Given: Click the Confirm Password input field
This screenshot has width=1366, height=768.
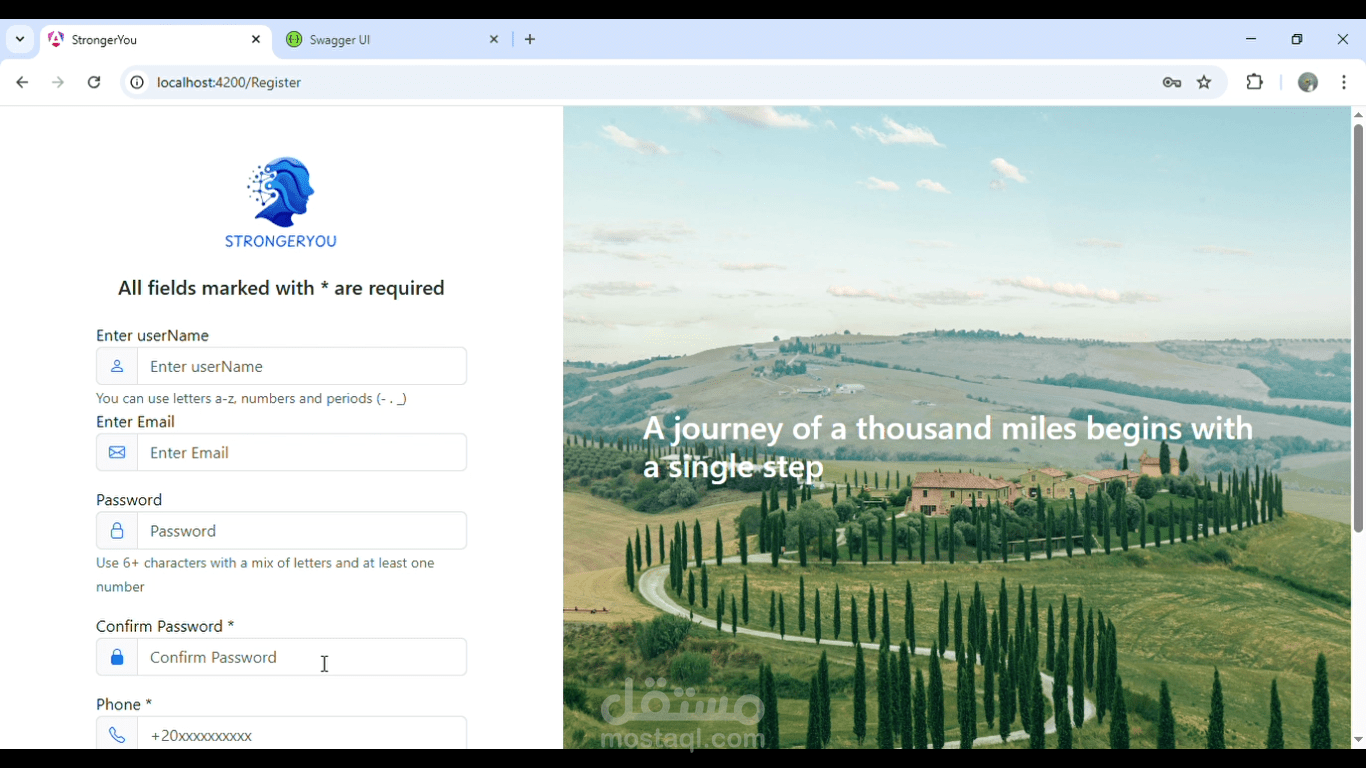Looking at the screenshot, I should (x=302, y=657).
